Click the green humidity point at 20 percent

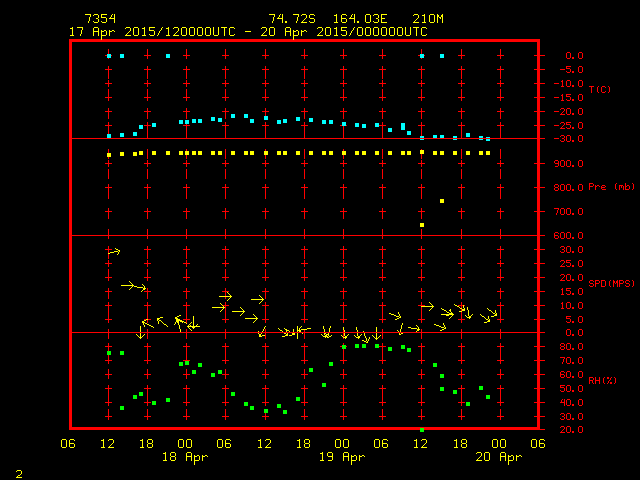pos(422,429)
